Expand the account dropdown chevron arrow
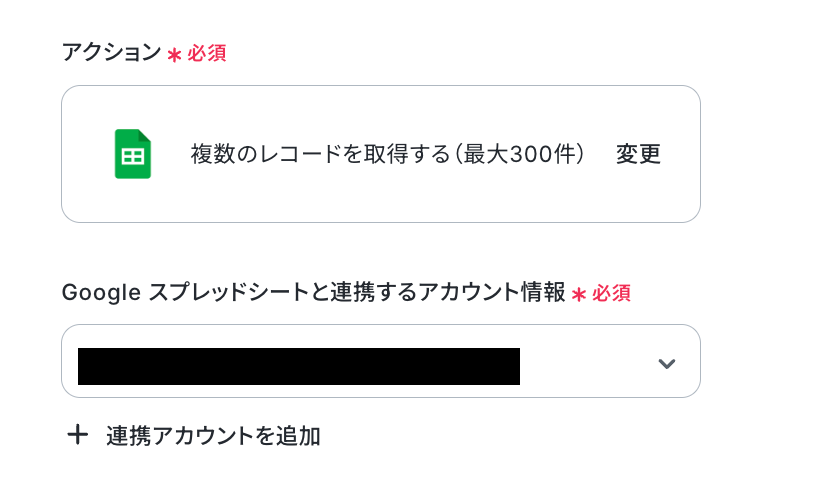 (666, 363)
